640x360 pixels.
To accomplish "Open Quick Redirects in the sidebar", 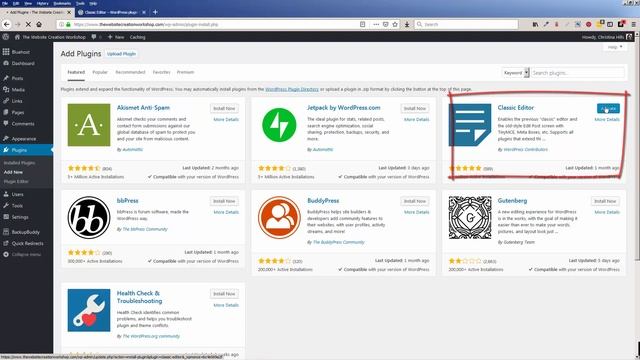I will [x=27, y=243].
